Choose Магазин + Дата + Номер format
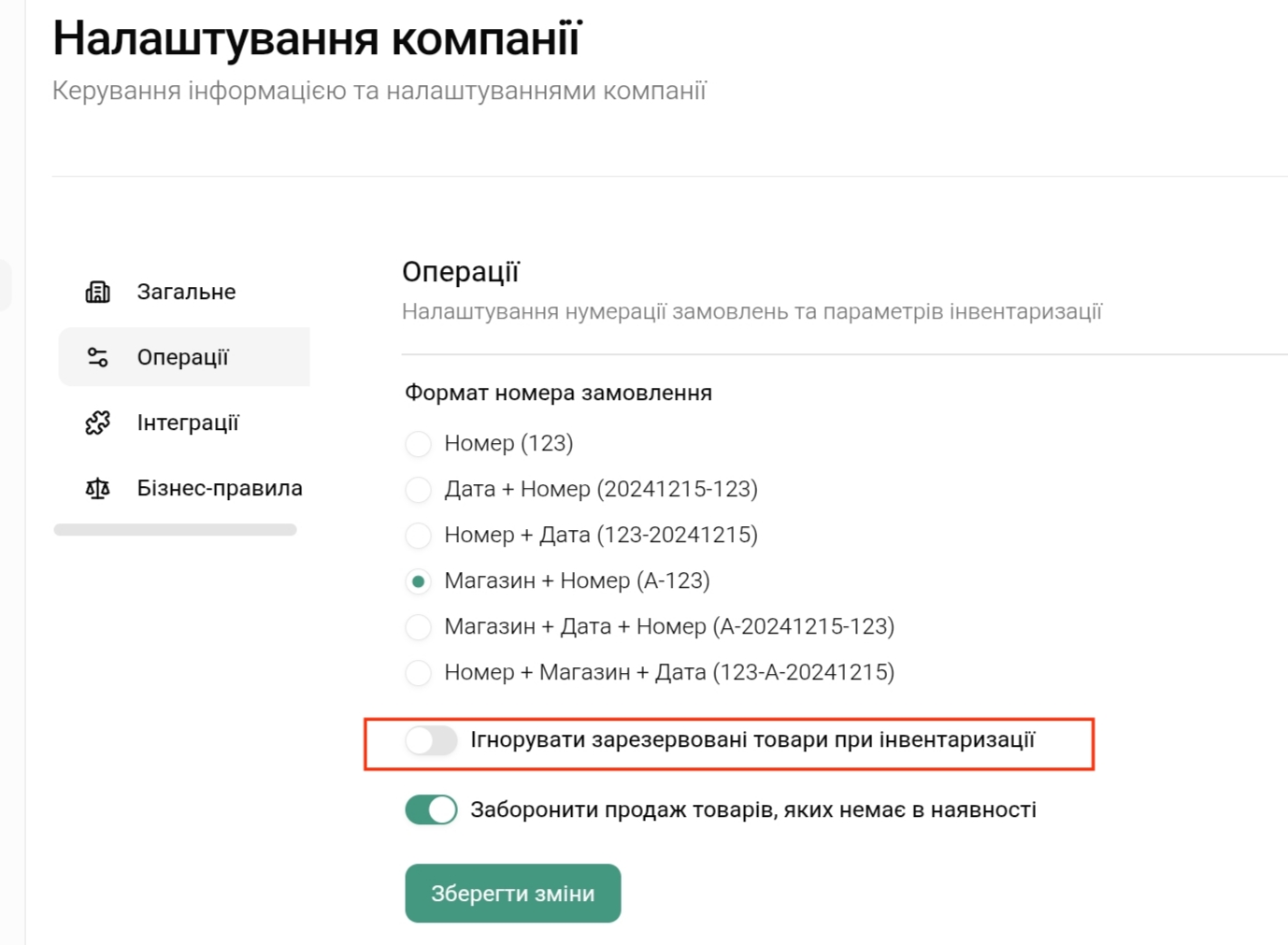 click(x=418, y=626)
